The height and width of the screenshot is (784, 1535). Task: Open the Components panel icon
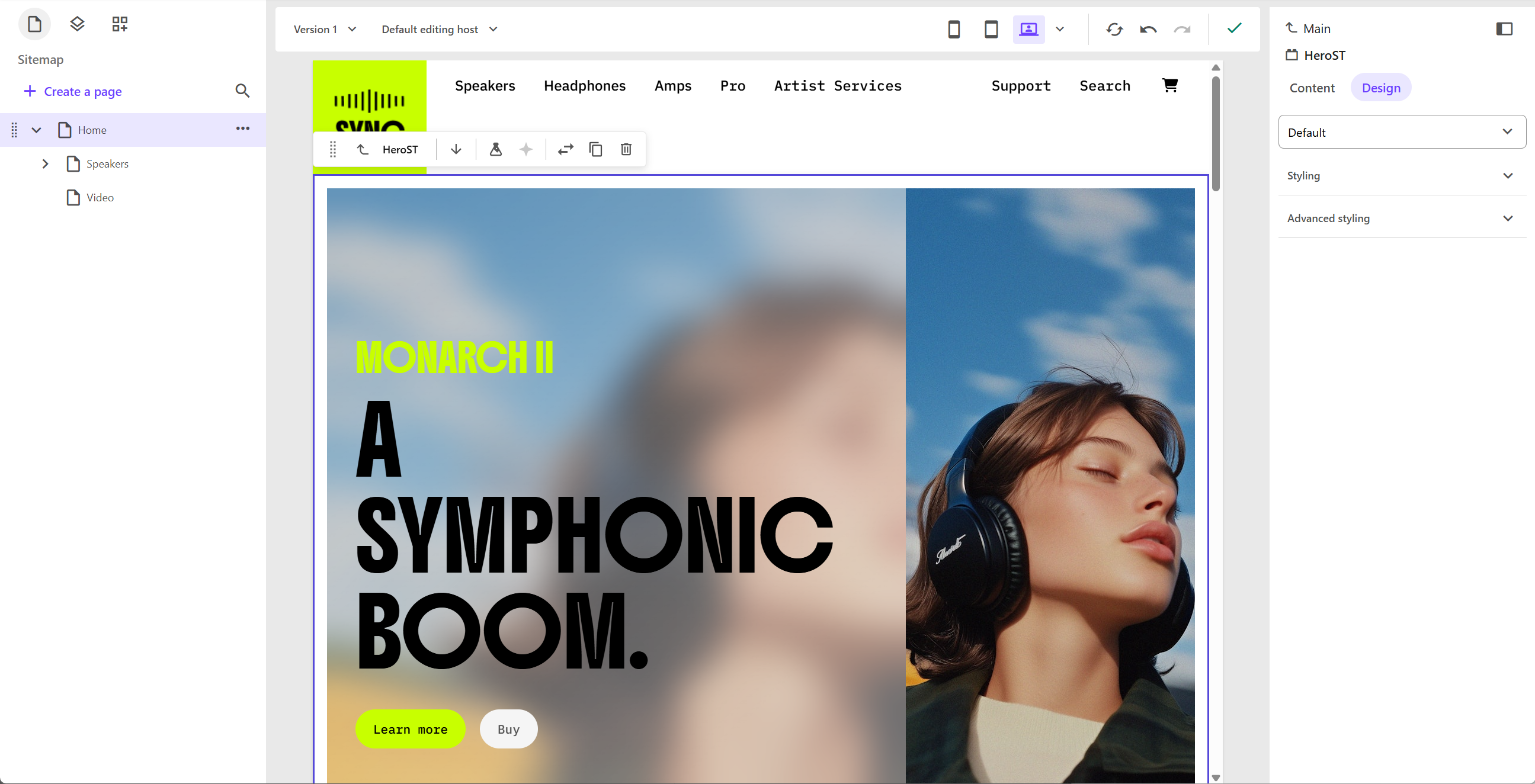coord(120,24)
